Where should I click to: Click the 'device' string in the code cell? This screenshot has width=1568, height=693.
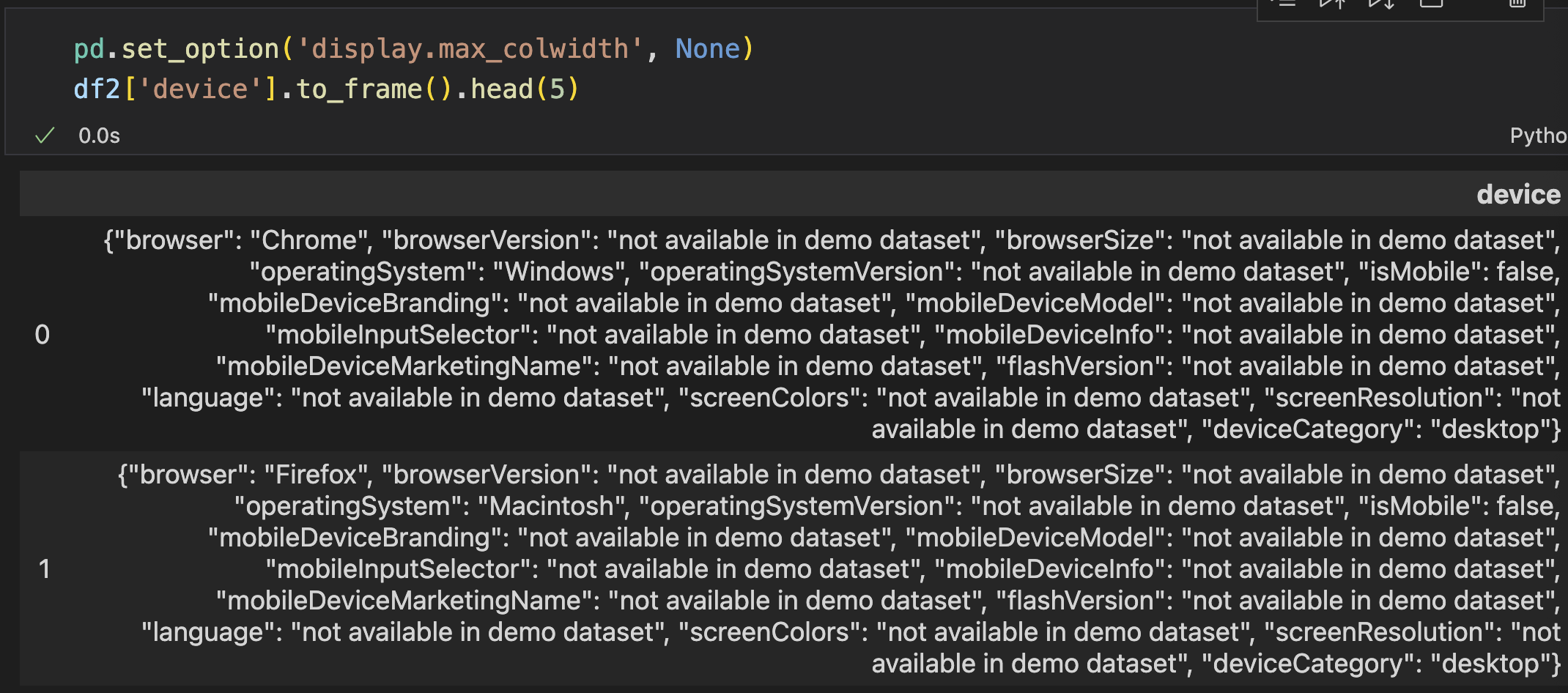(199, 89)
